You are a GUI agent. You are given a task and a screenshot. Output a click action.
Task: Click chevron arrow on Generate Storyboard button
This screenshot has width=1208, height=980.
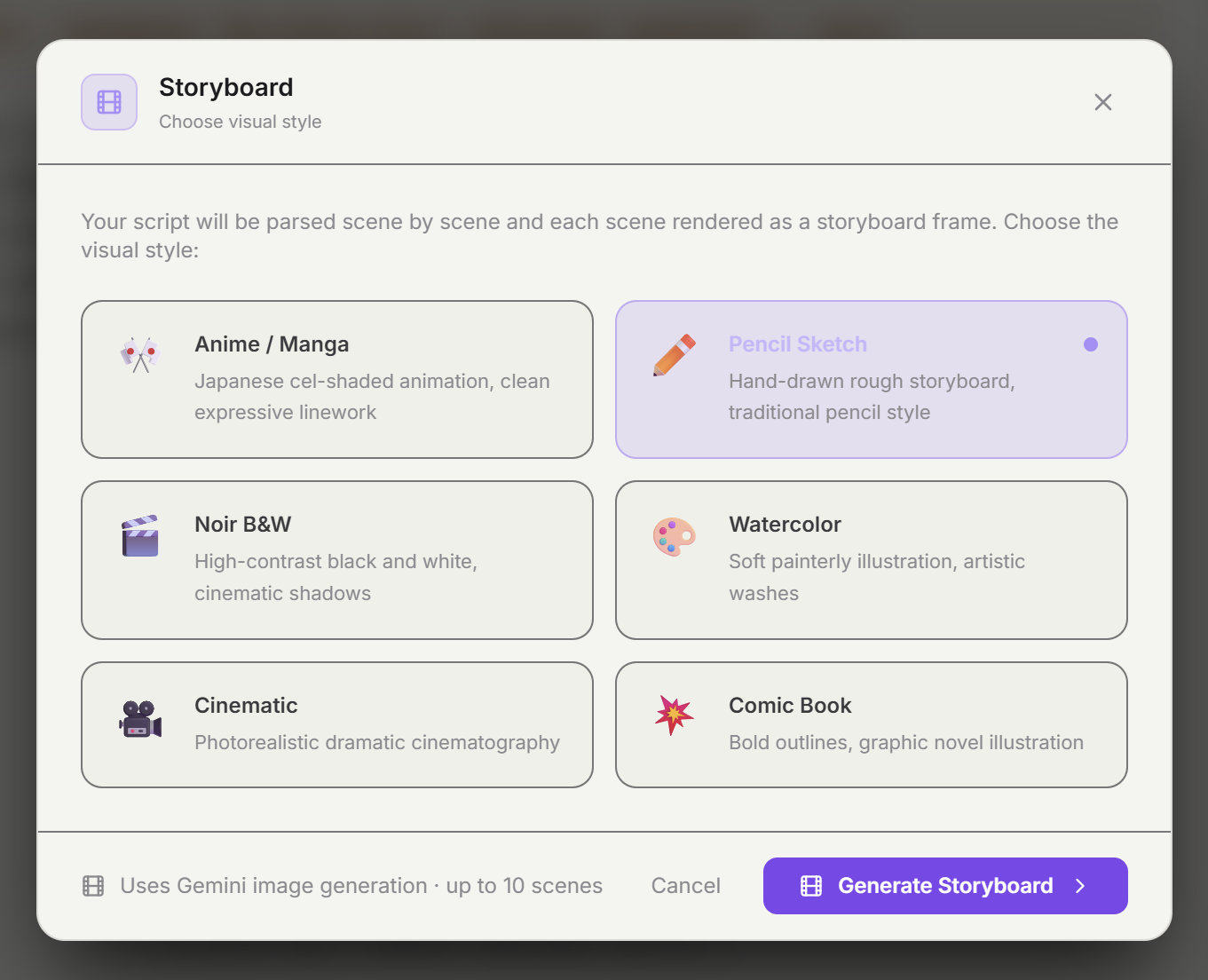pyautogui.click(x=1080, y=886)
